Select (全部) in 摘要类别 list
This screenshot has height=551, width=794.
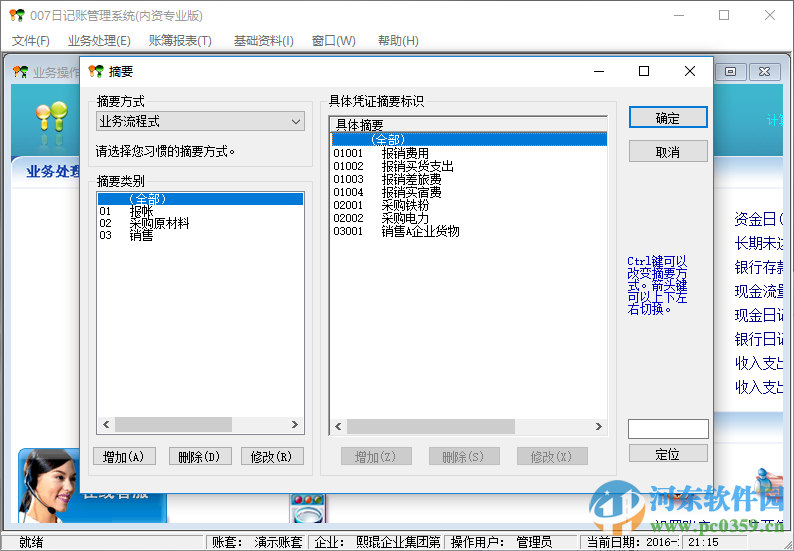[200, 199]
